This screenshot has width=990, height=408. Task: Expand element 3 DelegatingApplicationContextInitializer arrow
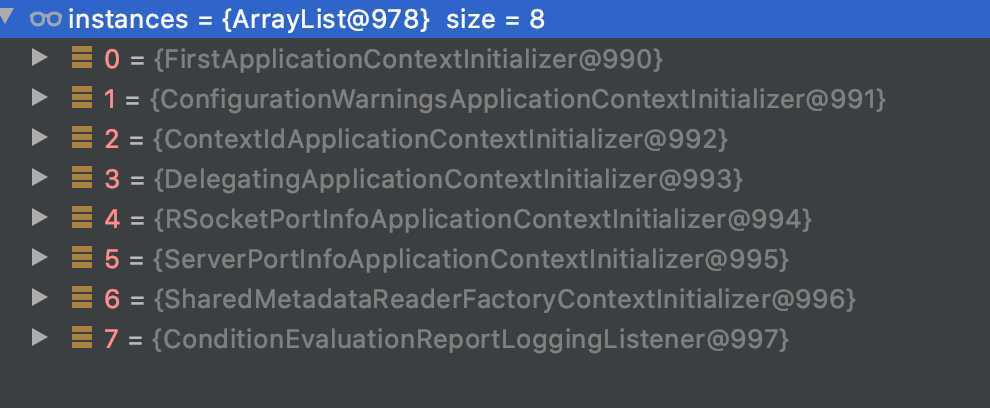40,177
